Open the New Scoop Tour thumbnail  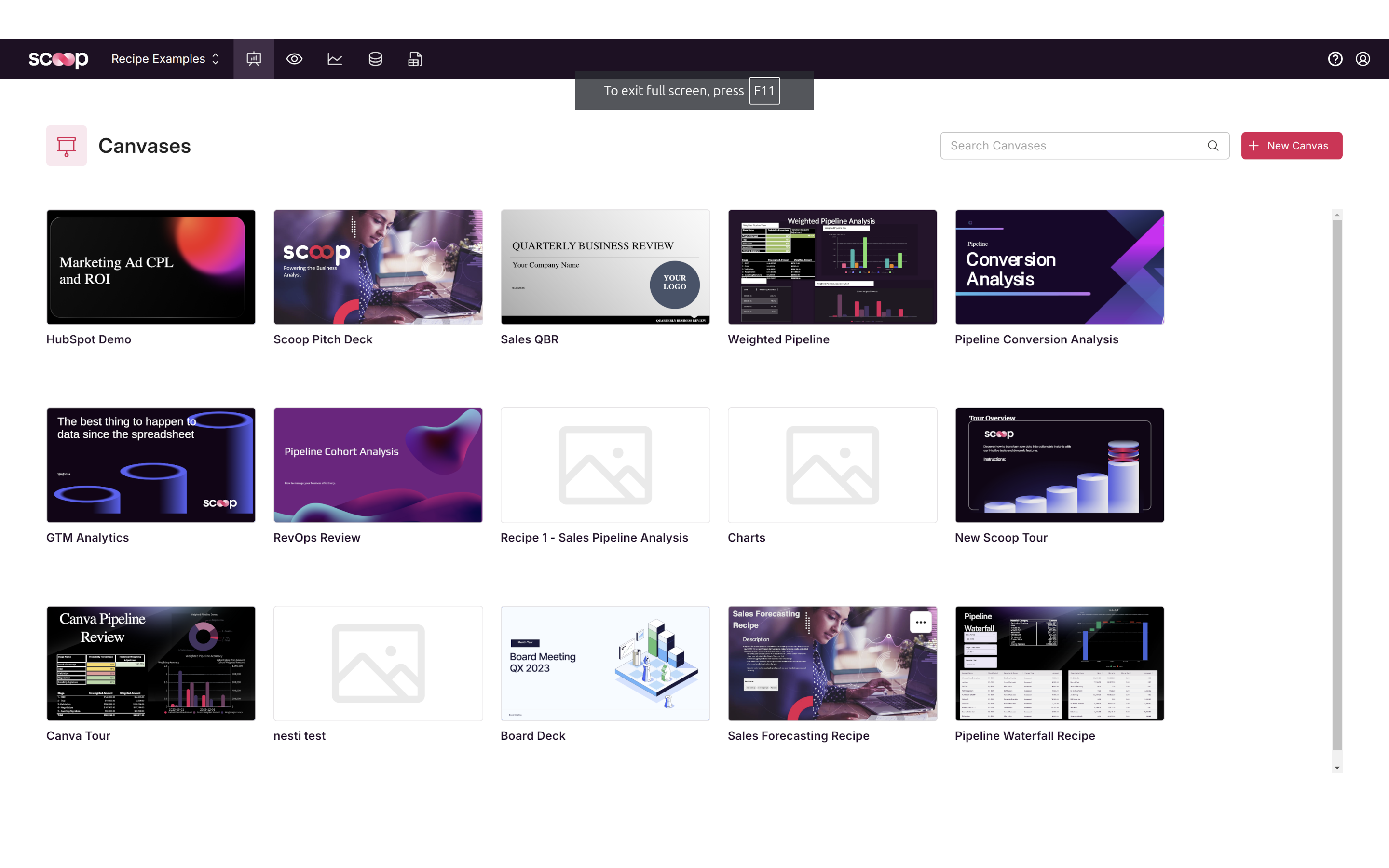pos(1060,465)
